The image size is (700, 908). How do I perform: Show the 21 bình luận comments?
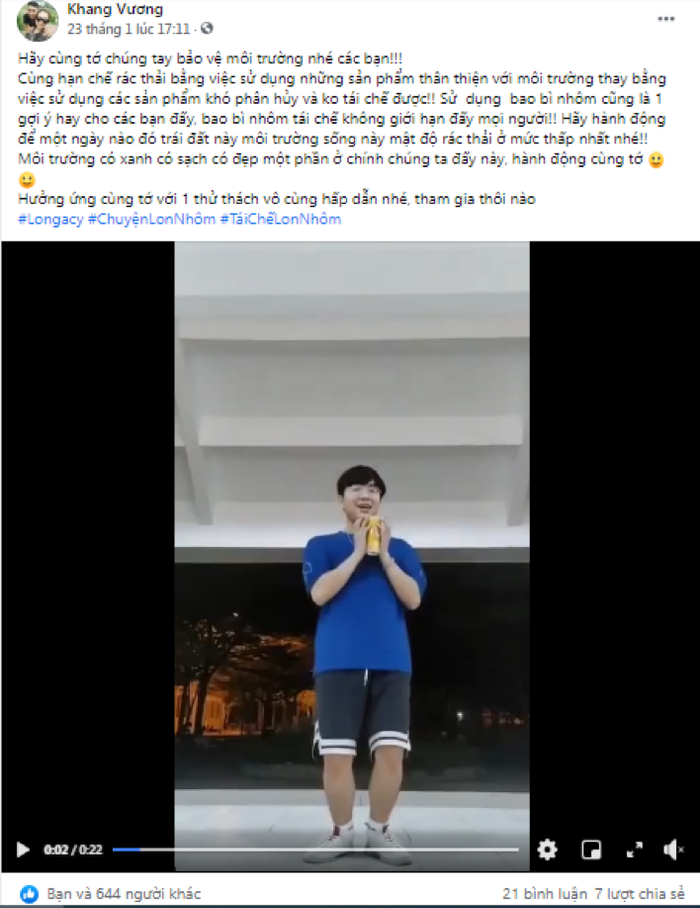click(544, 894)
